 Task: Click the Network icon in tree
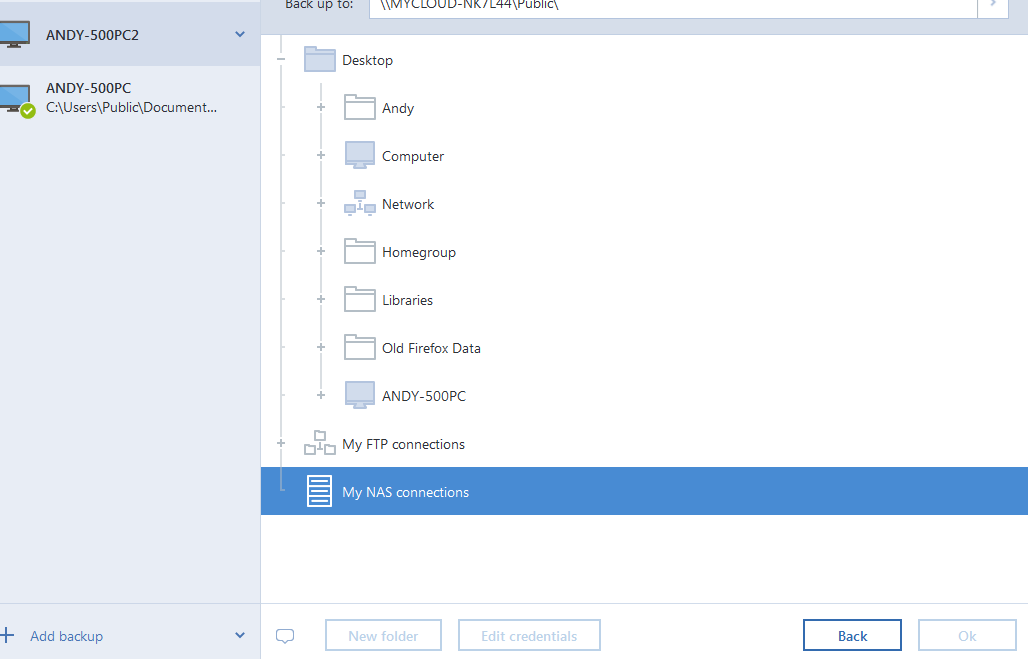[x=359, y=204]
